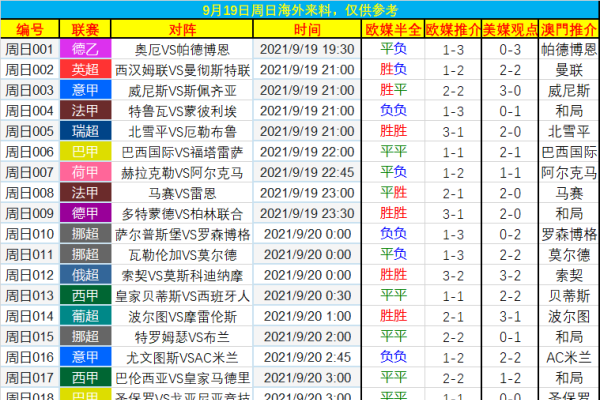
Task: Select match cell 萨尔普斯堡VS罗森博格
Action: click(x=182, y=234)
